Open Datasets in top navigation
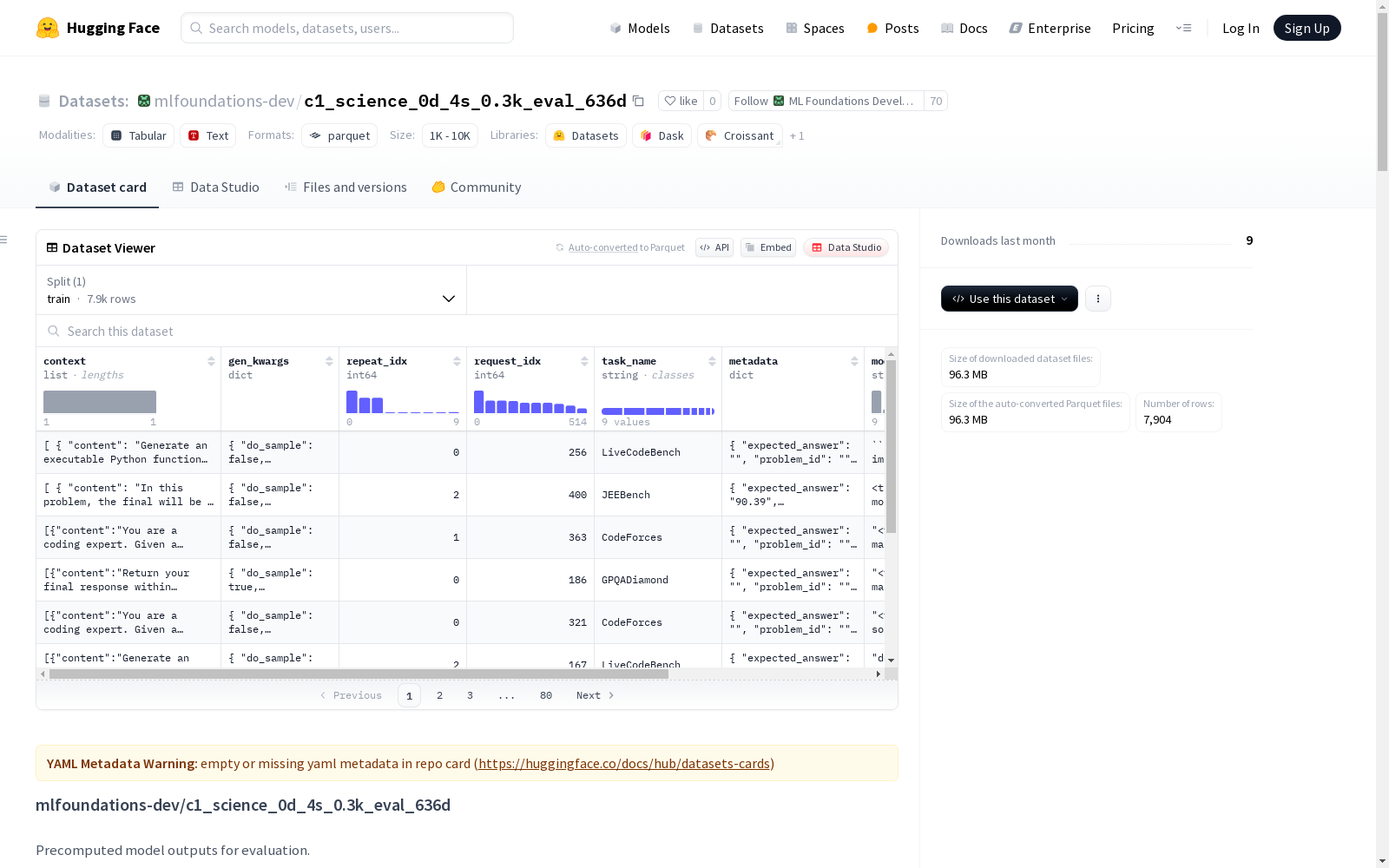Viewport: 1389px width, 868px height. coord(727,28)
